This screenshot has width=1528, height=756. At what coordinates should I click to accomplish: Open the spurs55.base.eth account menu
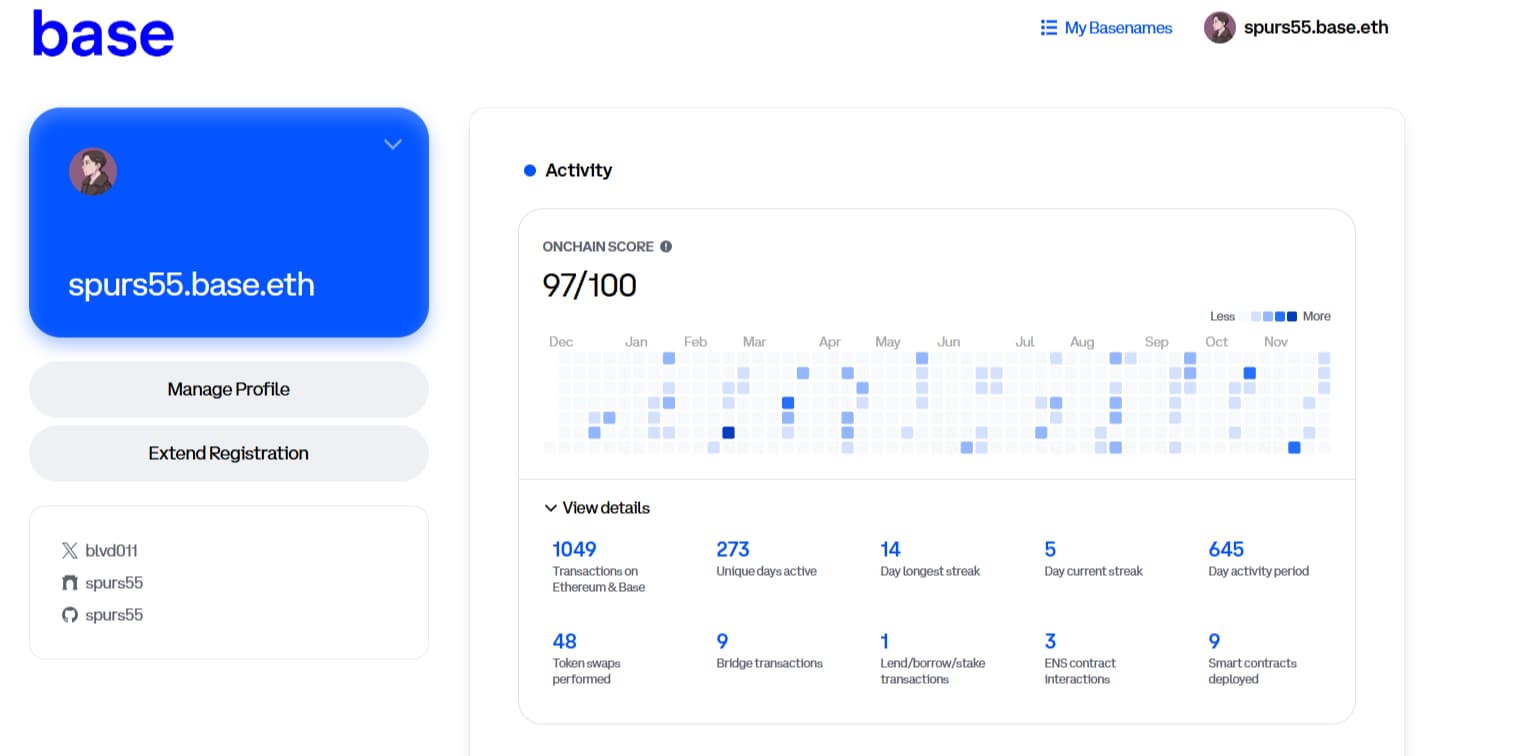click(x=1315, y=28)
